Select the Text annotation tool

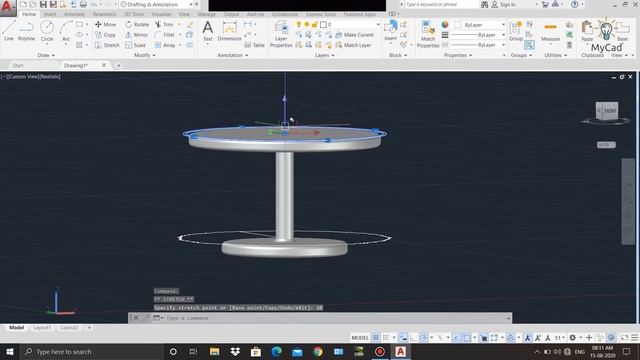pyautogui.click(x=208, y=31)
